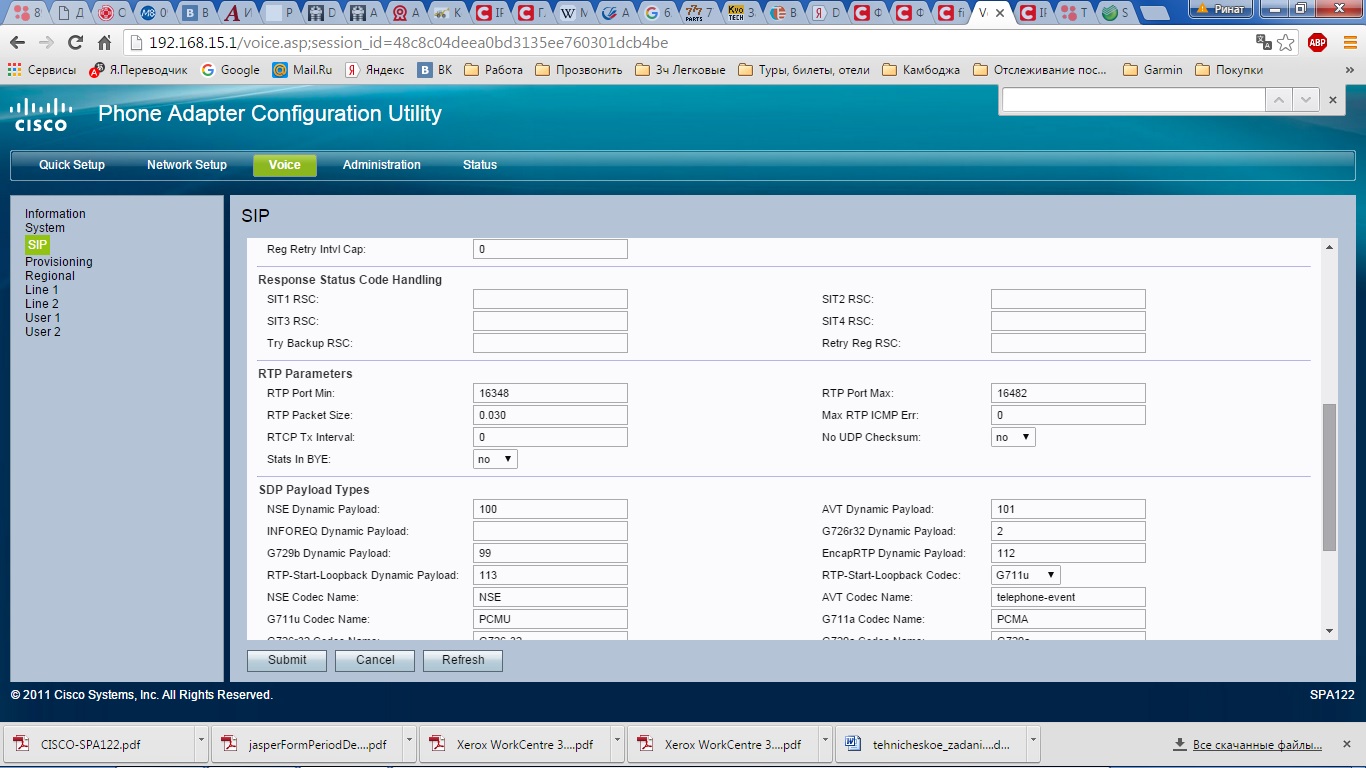Screen dimensions: 1366x768
Task: Go back with browser back arrow
Action: click(x=18, y=43)
